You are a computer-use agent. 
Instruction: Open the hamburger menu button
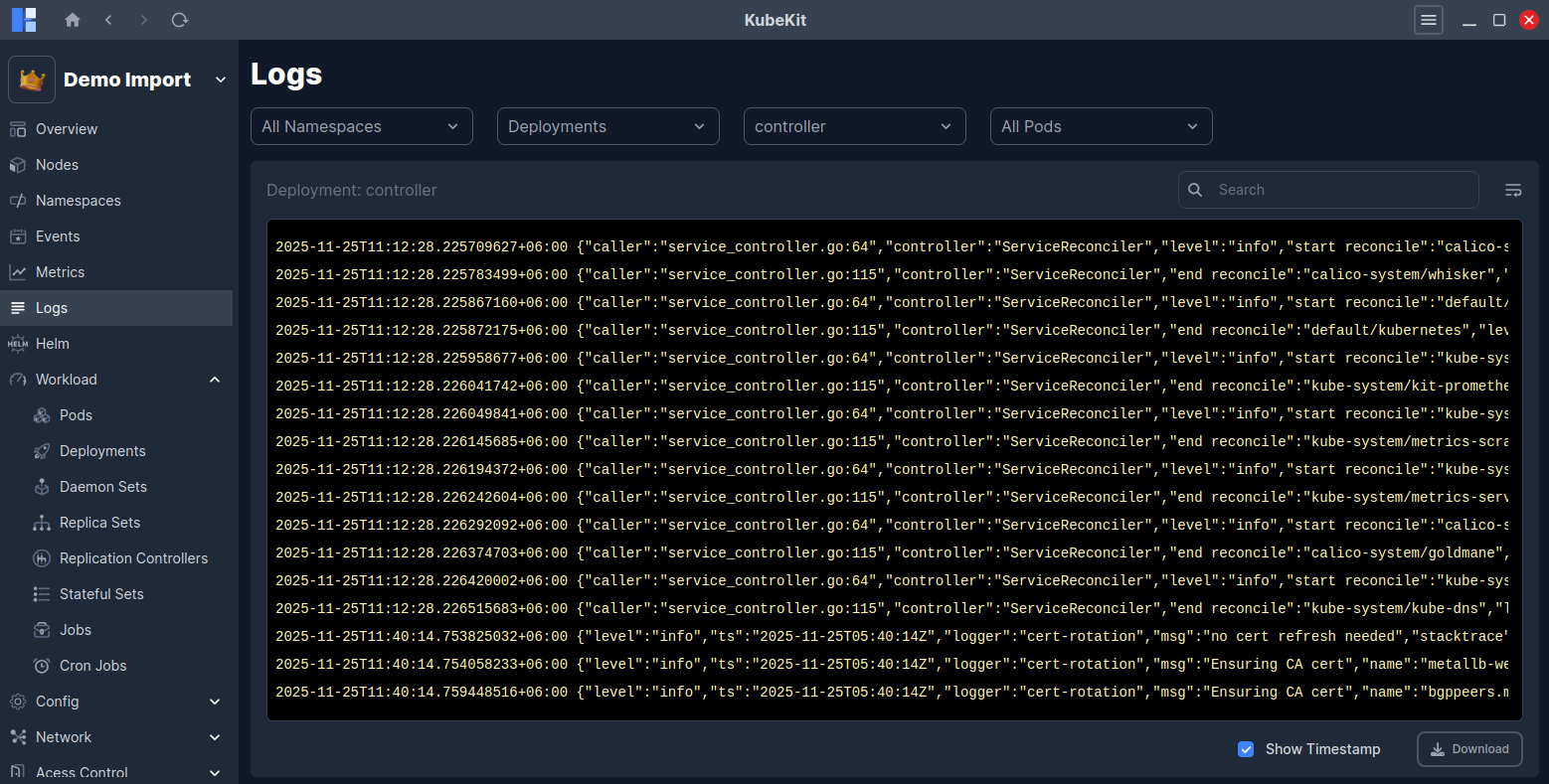(x=1429, y=20)
